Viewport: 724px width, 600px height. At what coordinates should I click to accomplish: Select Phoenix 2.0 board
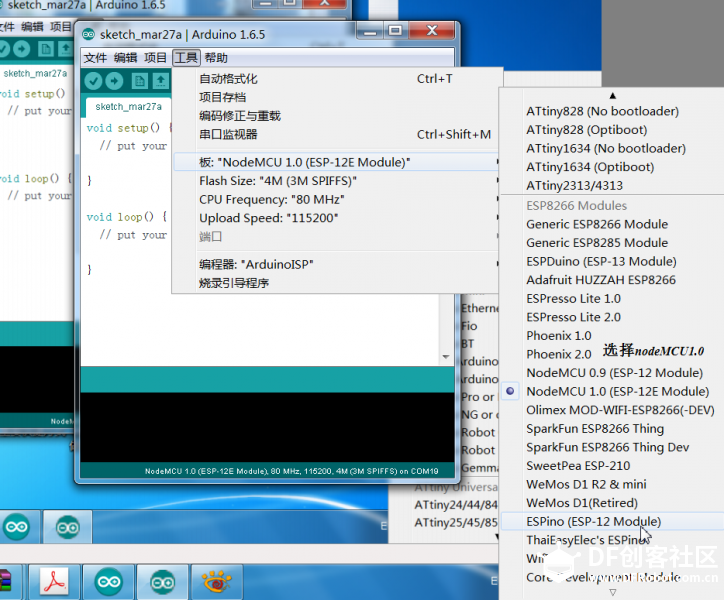coord(559,354)
